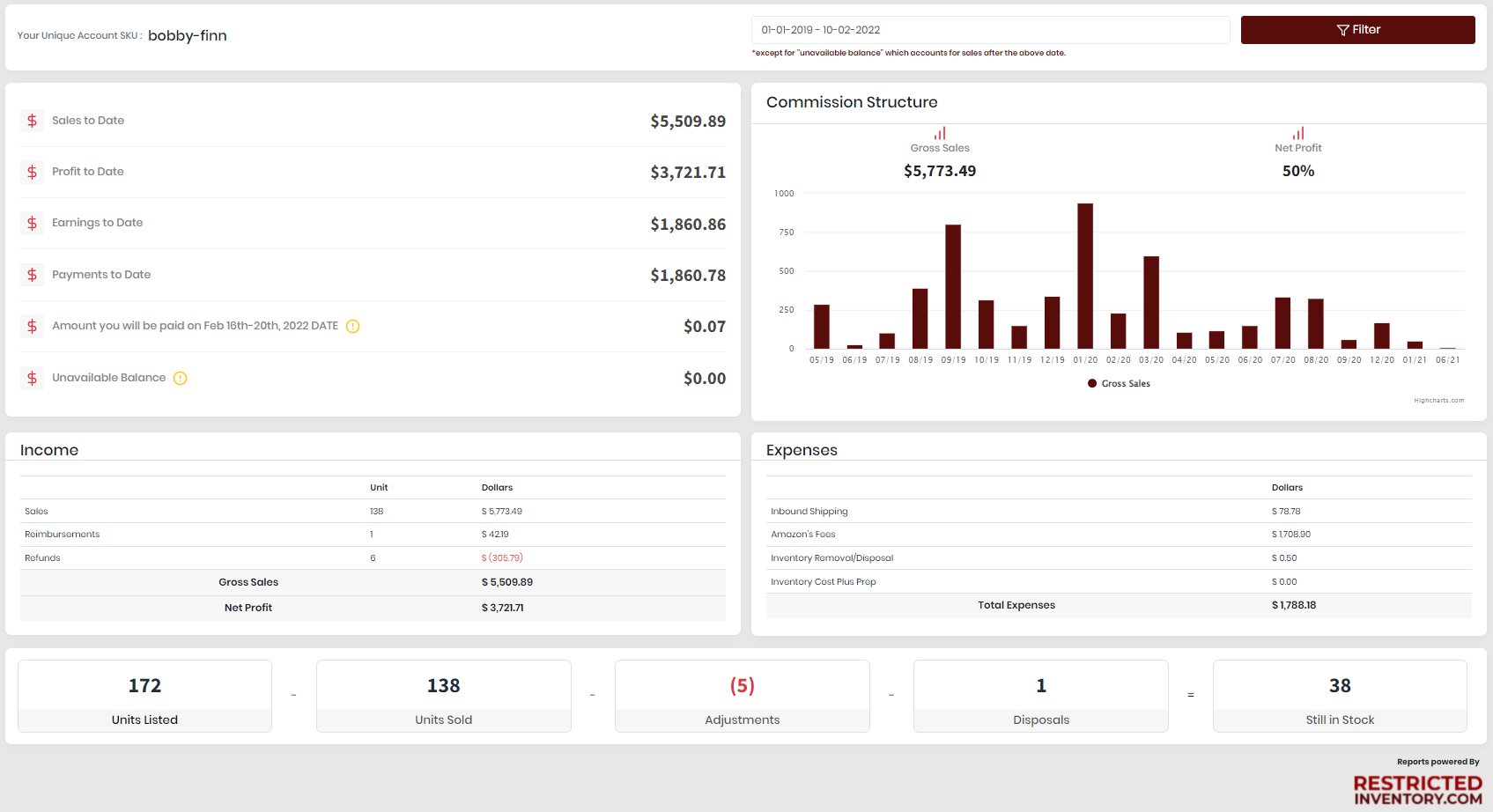Click the 05/19 bar in chart
The height and width of the screenshot is (812, 1493).
pos(822,327)
